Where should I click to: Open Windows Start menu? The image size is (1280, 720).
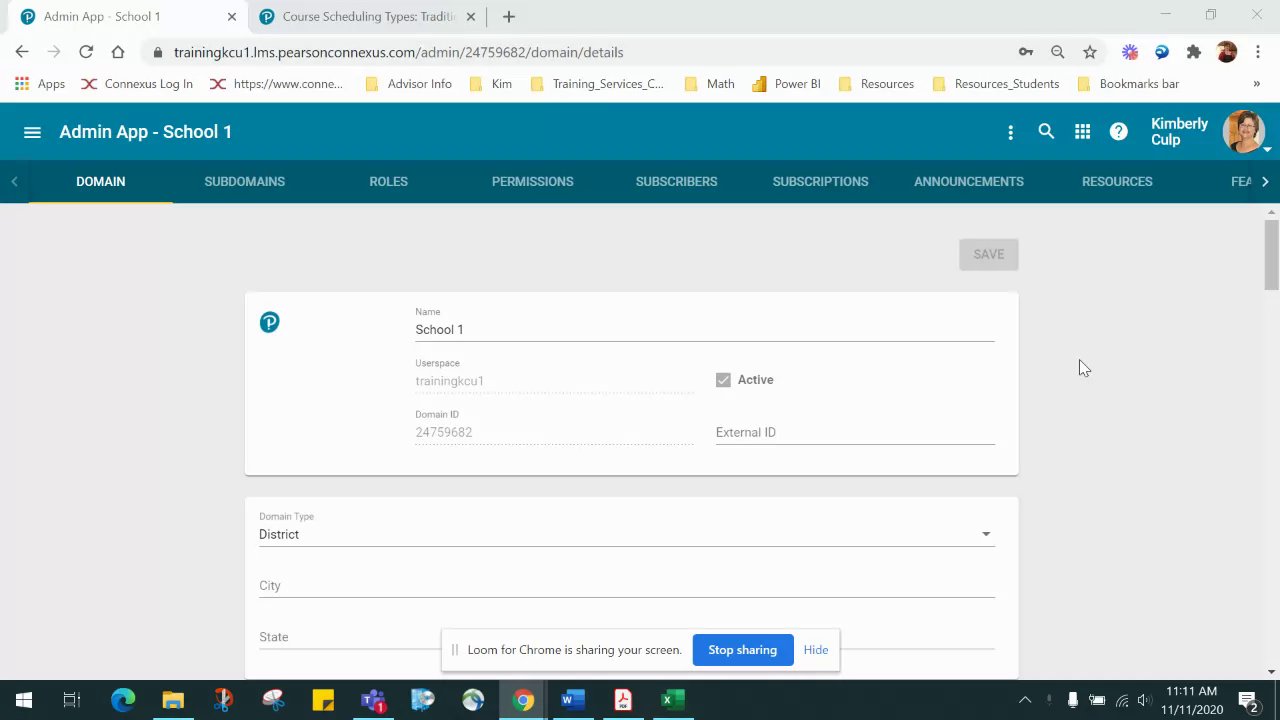point(23,700)
